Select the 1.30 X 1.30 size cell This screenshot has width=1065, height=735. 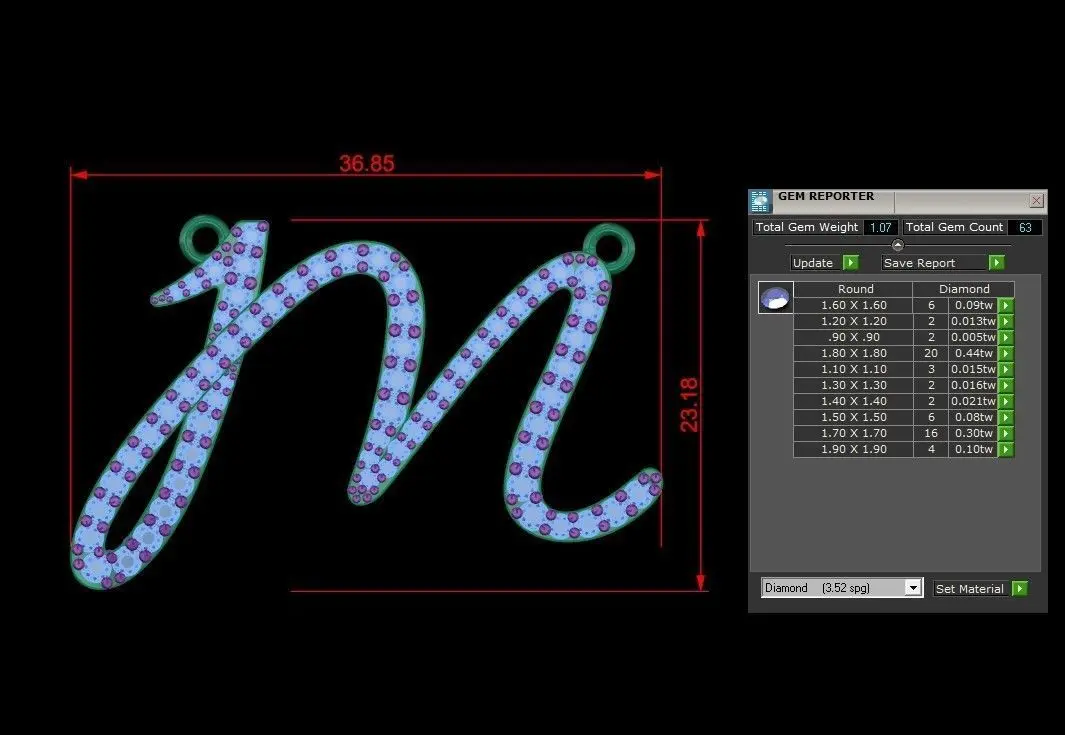click(x=854, y=385)
